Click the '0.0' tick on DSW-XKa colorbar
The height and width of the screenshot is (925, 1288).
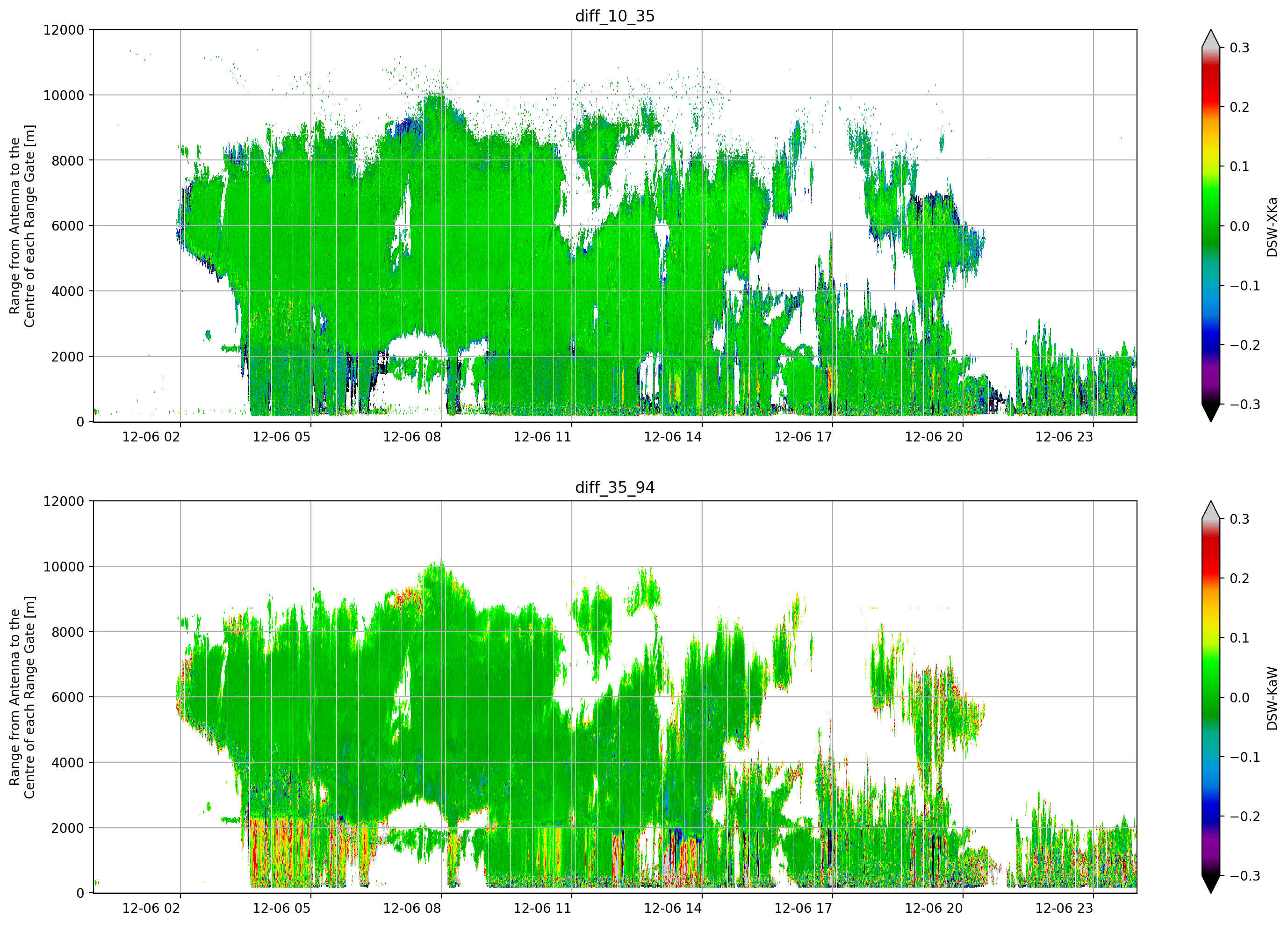point(1240,227)
